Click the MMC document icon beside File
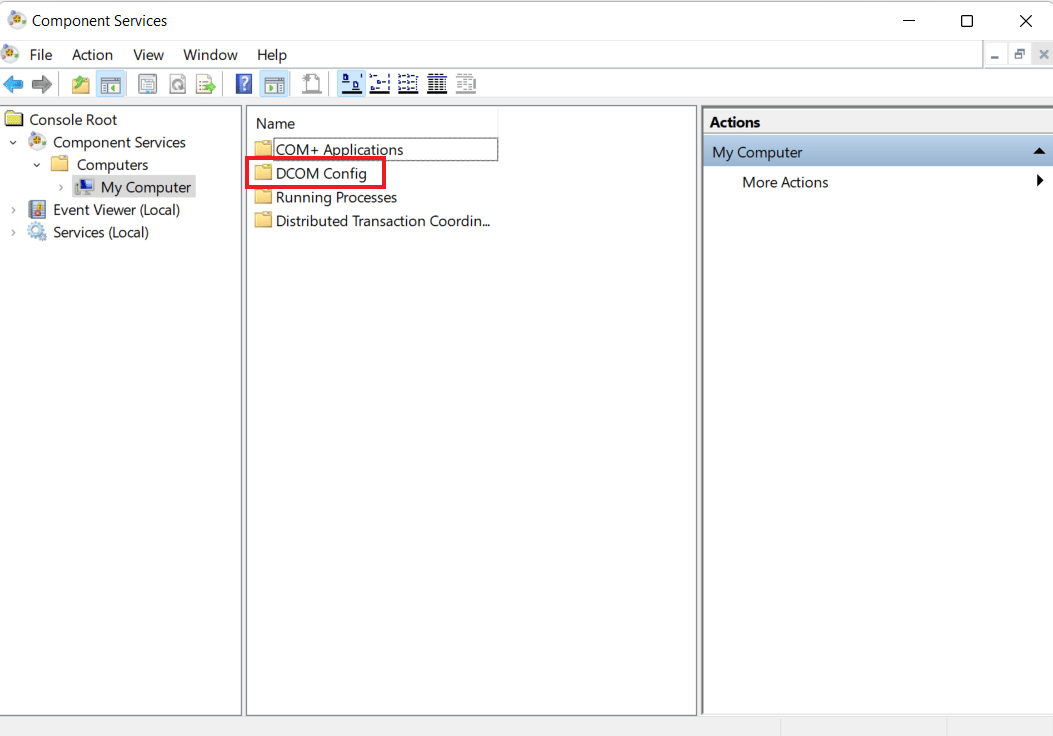Image resolution: width=1053 pixels, height=736 pixels. click(10, 54)
